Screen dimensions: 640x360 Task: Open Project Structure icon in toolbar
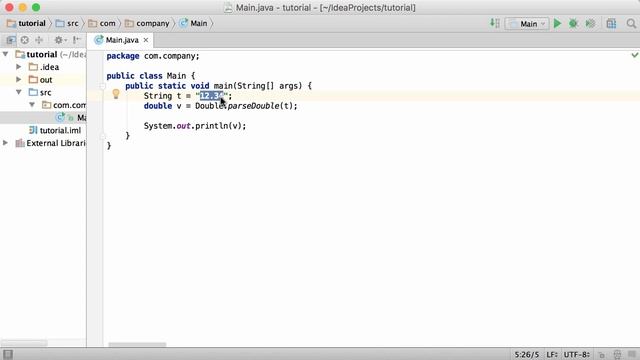click(x=611, y=24)
